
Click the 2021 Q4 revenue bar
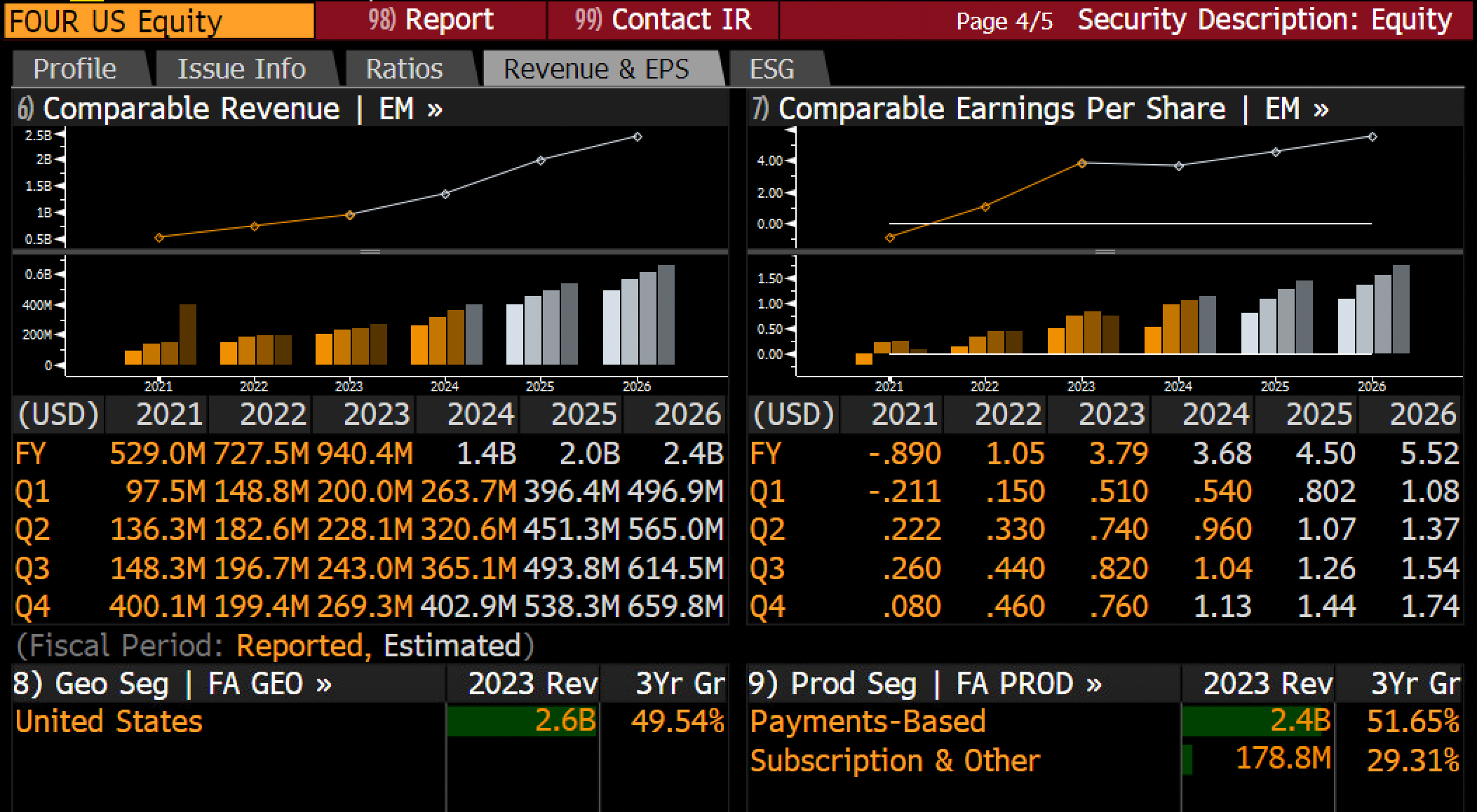(188, 334)
